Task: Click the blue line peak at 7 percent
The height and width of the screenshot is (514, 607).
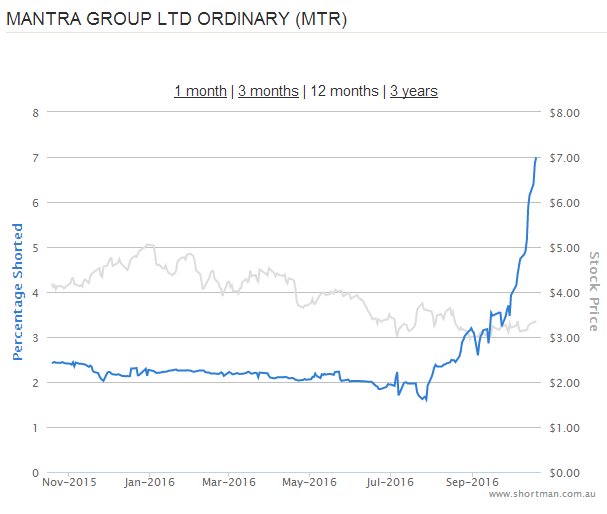Action: (536, 158)
